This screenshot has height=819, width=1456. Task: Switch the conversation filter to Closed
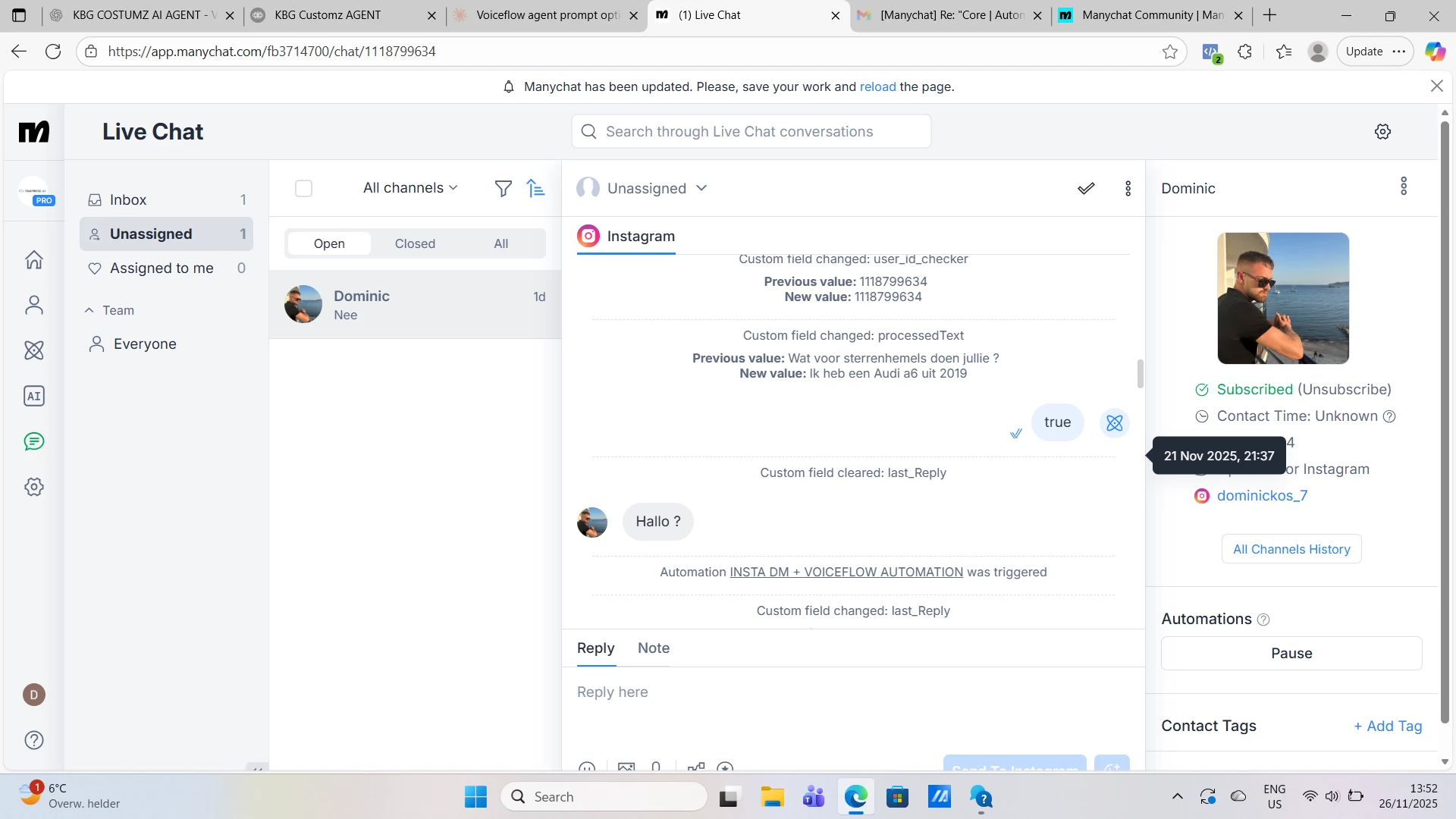415,243
